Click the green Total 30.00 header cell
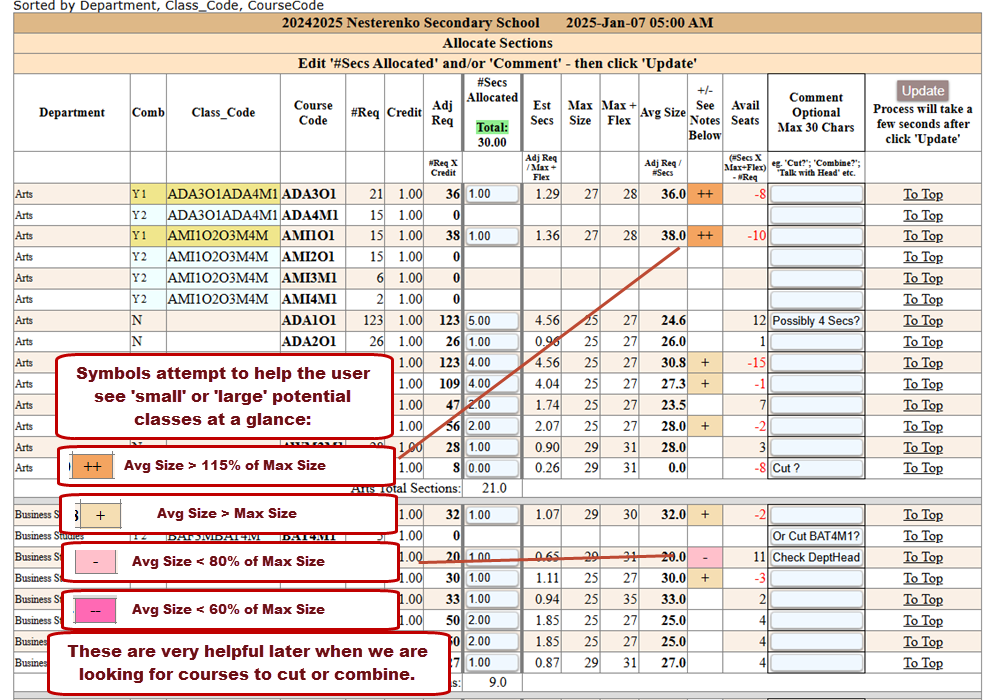 (x=492, y=134)
